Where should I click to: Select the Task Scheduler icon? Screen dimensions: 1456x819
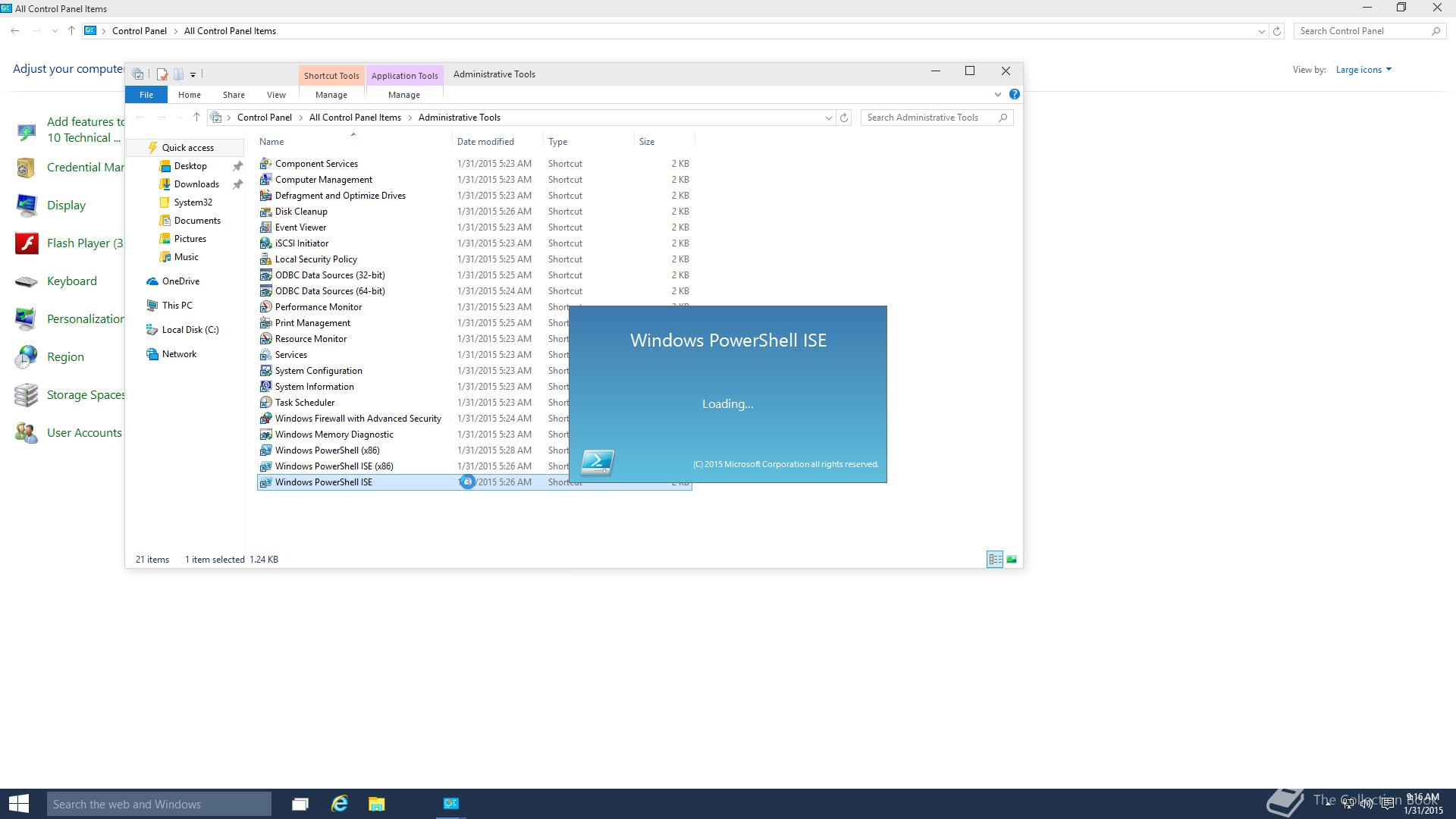(x=265, y=403)
